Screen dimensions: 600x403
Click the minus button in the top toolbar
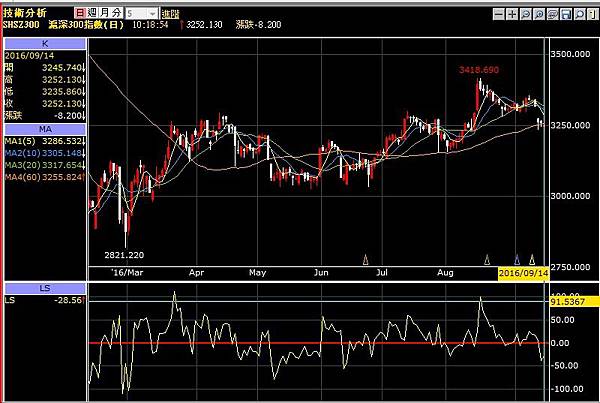[x=499, y=14]
